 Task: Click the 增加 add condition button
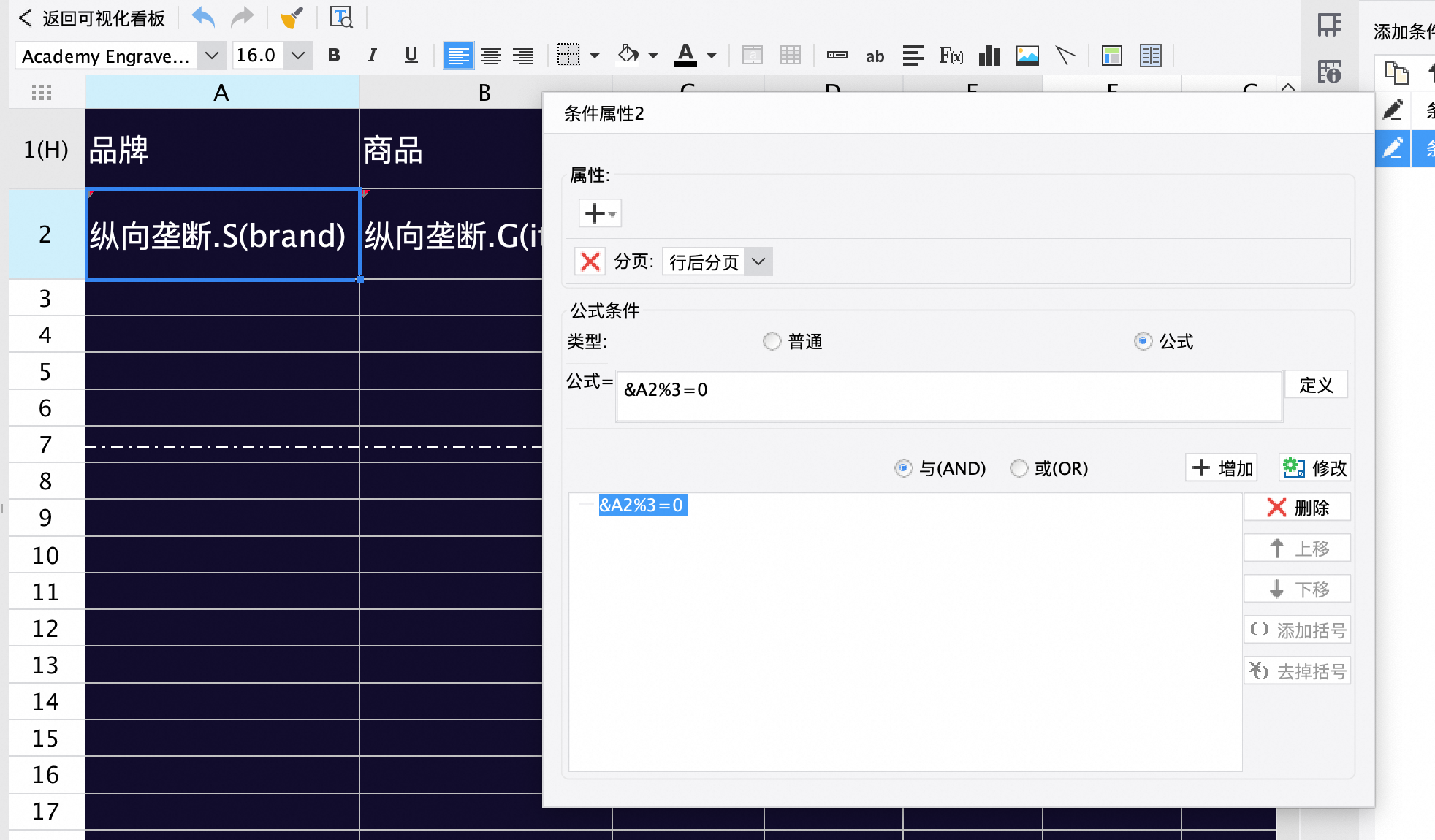[x=1222, y=467]
